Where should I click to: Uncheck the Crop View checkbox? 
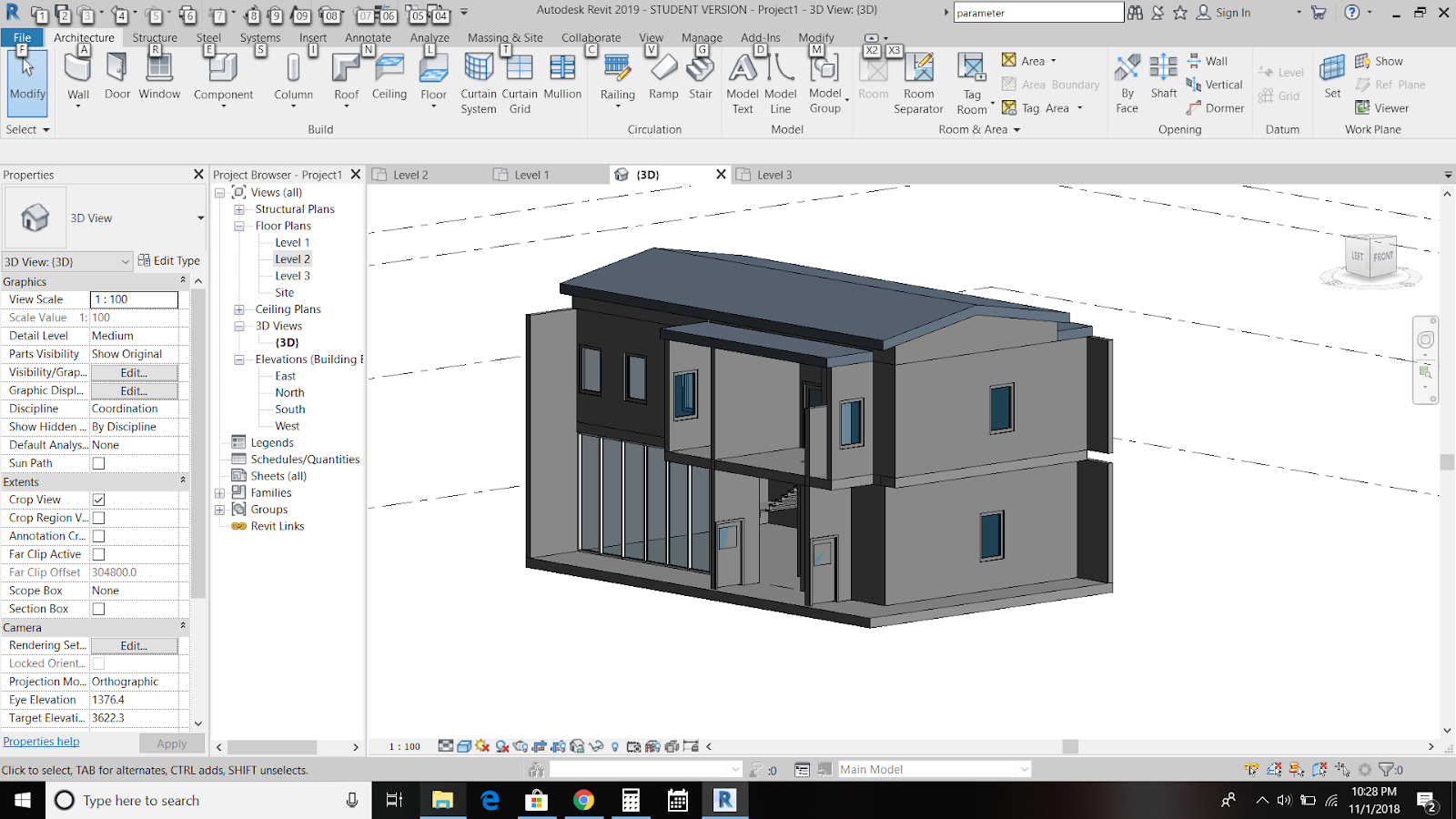[x=98, y=500]
